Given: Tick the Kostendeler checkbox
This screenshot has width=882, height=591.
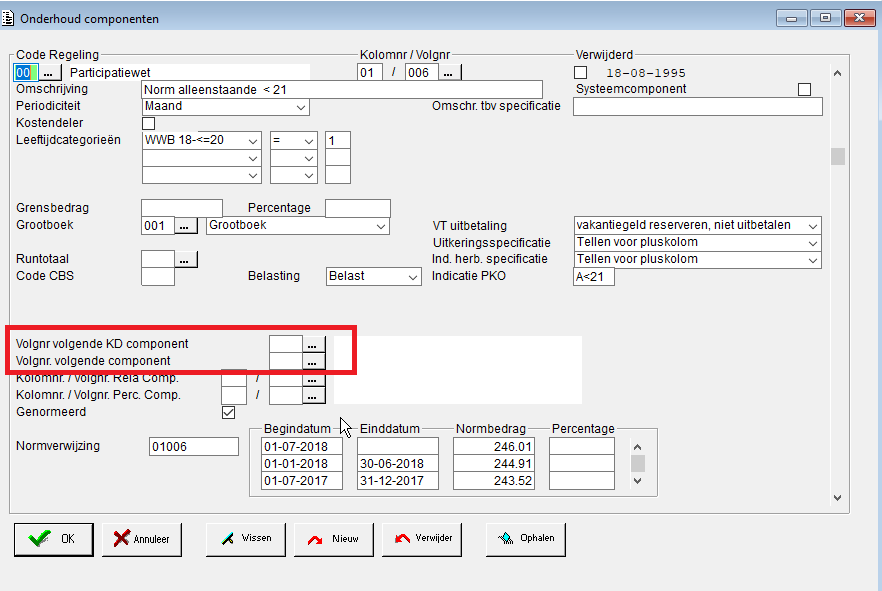Looking at the screenshot, I should (148, 123).
